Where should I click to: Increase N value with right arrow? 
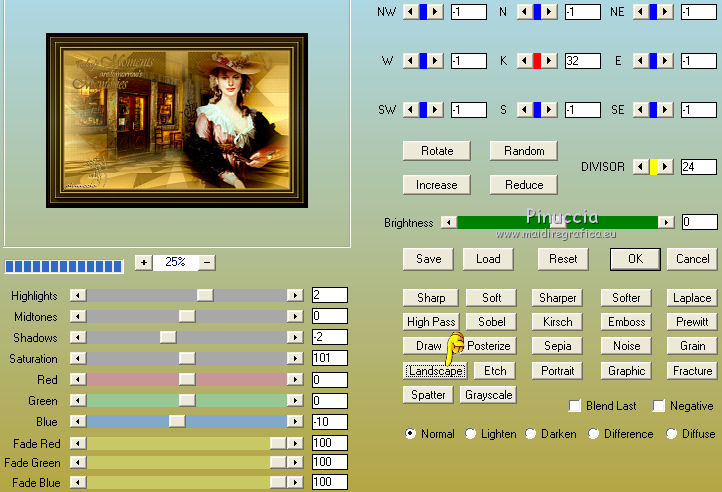click(549, 12)
